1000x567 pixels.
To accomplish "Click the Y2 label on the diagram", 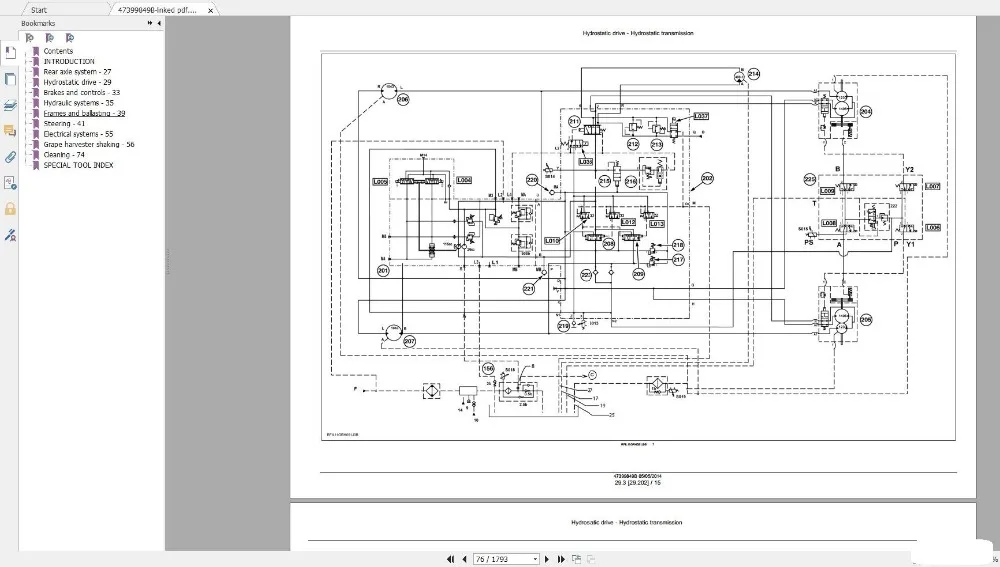I will point(909,170).
